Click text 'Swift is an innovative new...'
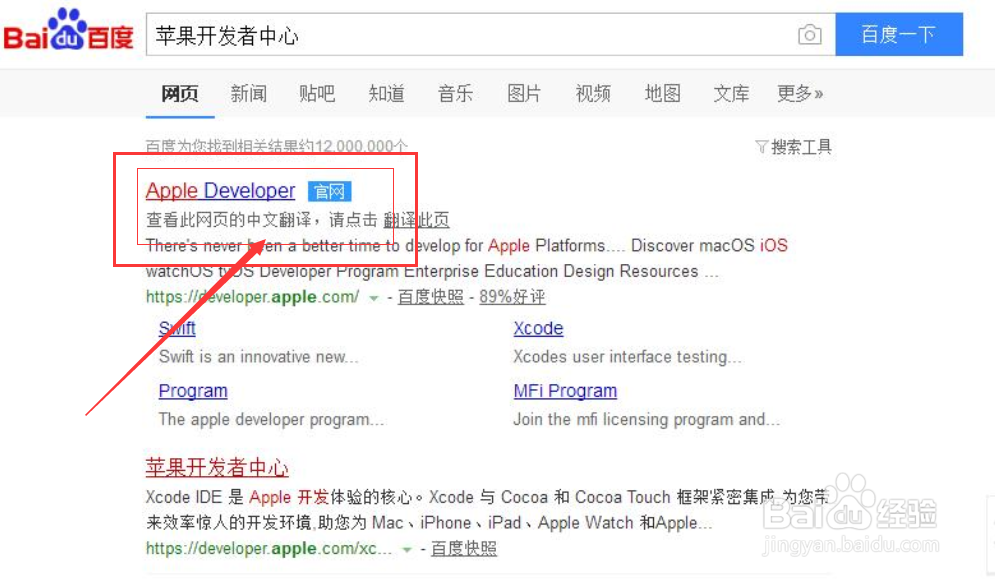995x579 pixels. coord(258,357)
